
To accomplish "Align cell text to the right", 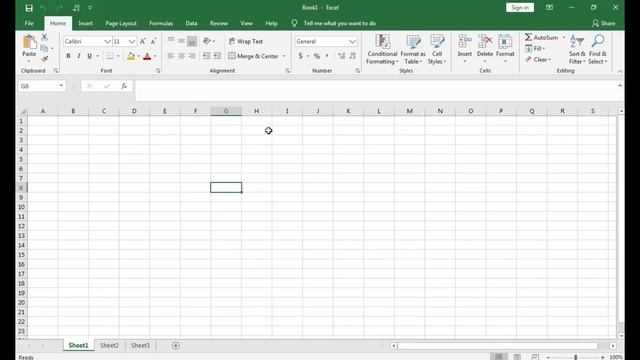I will (x=192, y=56).
